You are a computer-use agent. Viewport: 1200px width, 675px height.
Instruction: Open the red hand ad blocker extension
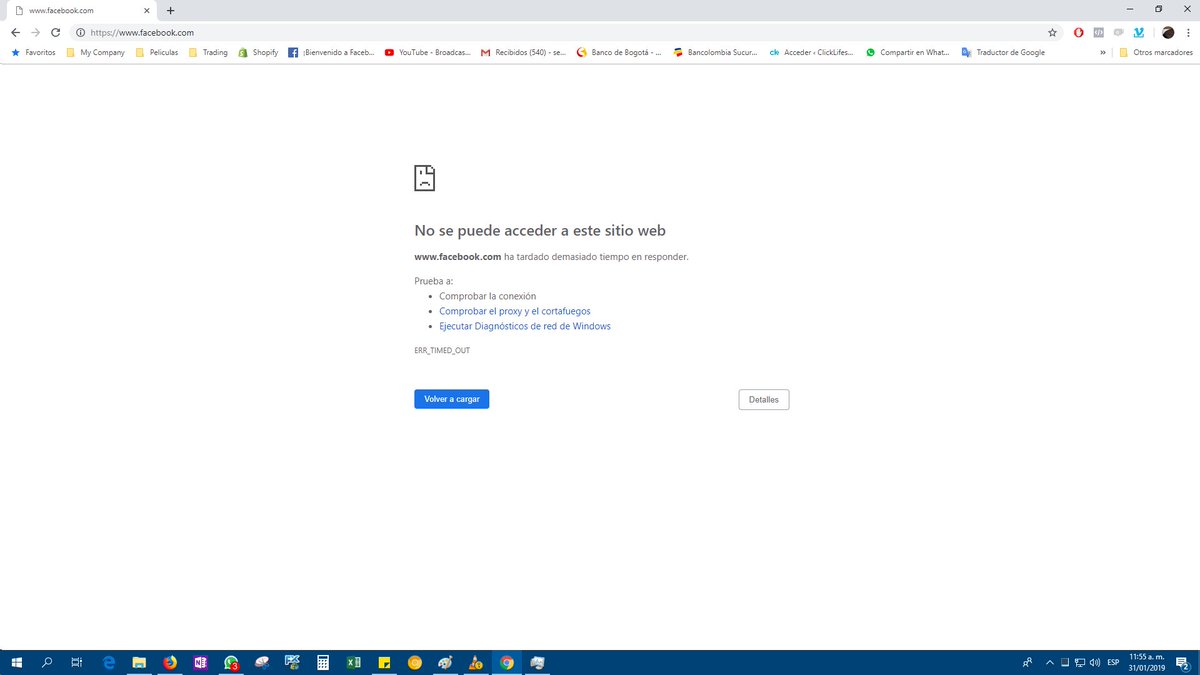[1079, 32]
